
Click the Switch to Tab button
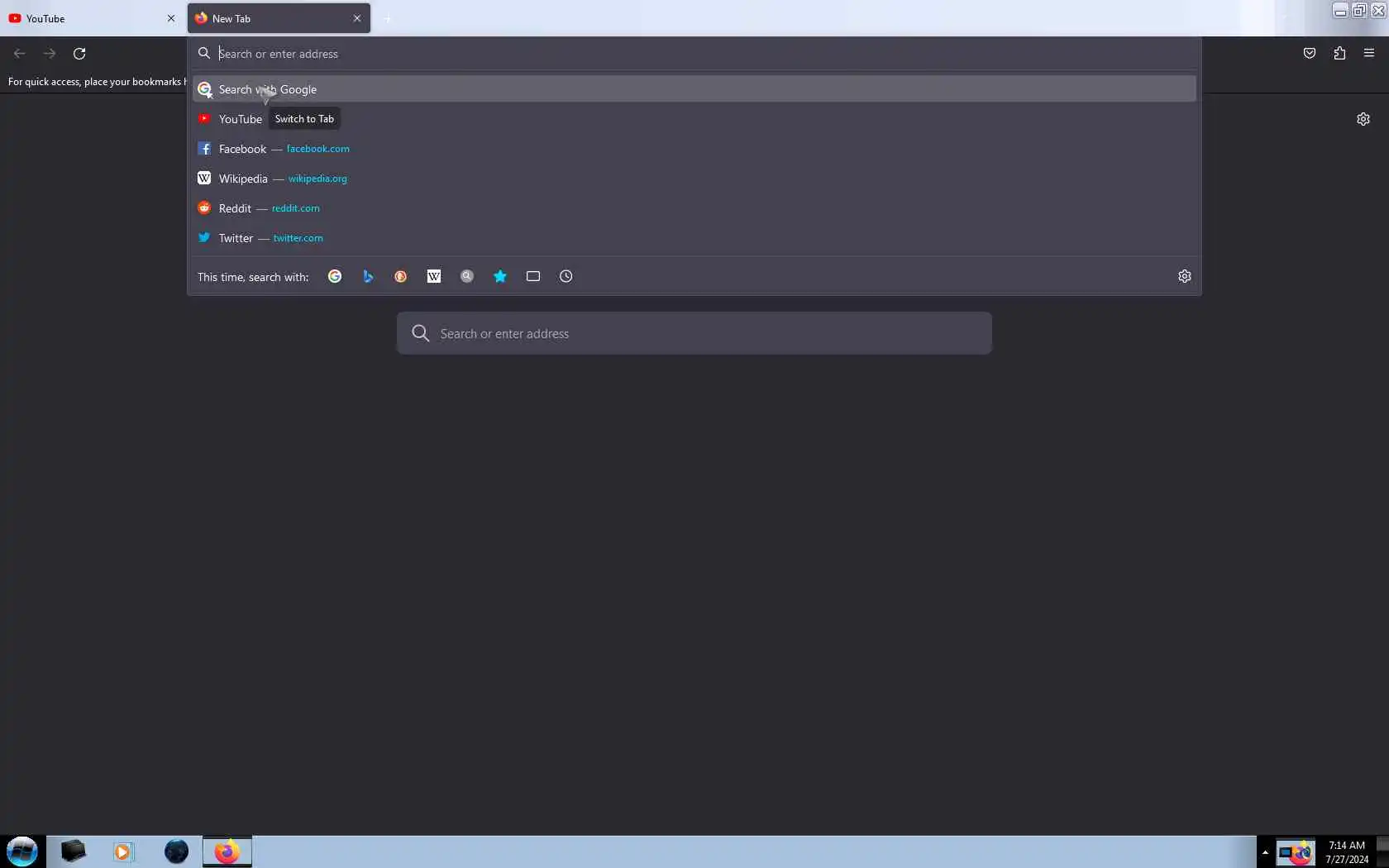(x=304, y=119)
